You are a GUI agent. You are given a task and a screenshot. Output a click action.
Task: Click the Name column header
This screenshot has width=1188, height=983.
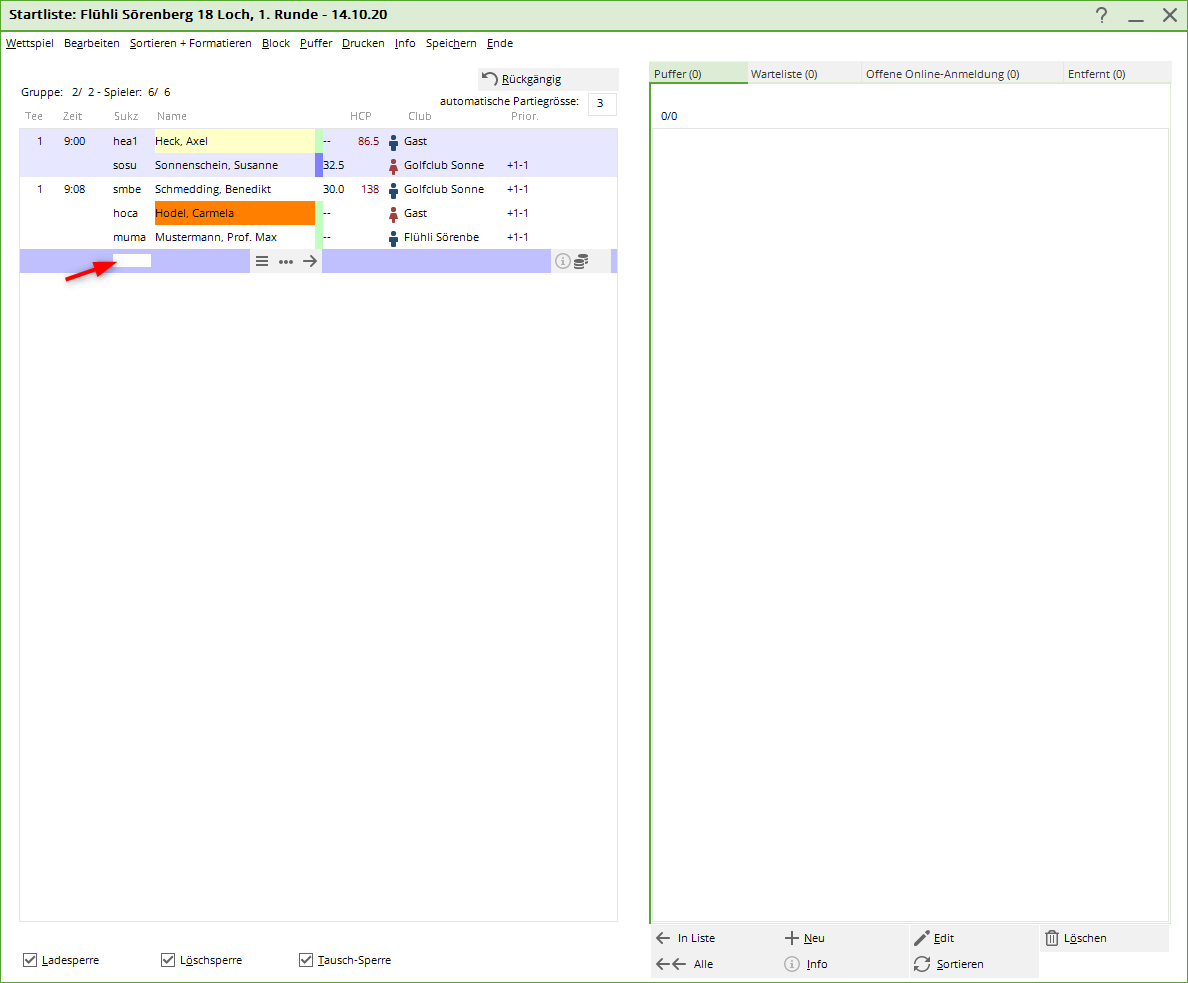click(x=172, y=116)
